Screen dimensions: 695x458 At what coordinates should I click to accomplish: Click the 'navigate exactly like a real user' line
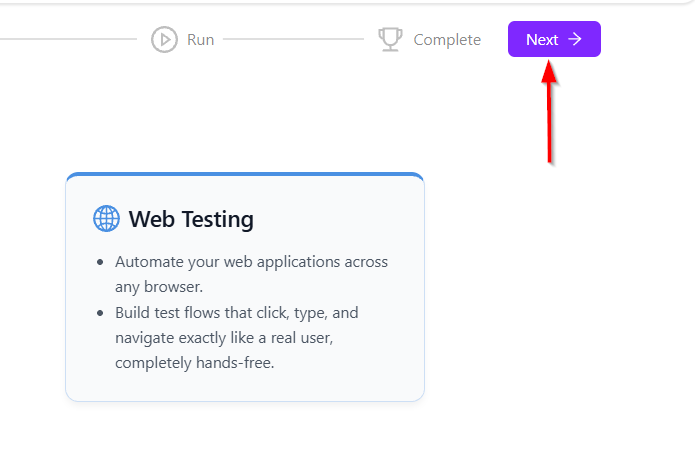[223, 338]
